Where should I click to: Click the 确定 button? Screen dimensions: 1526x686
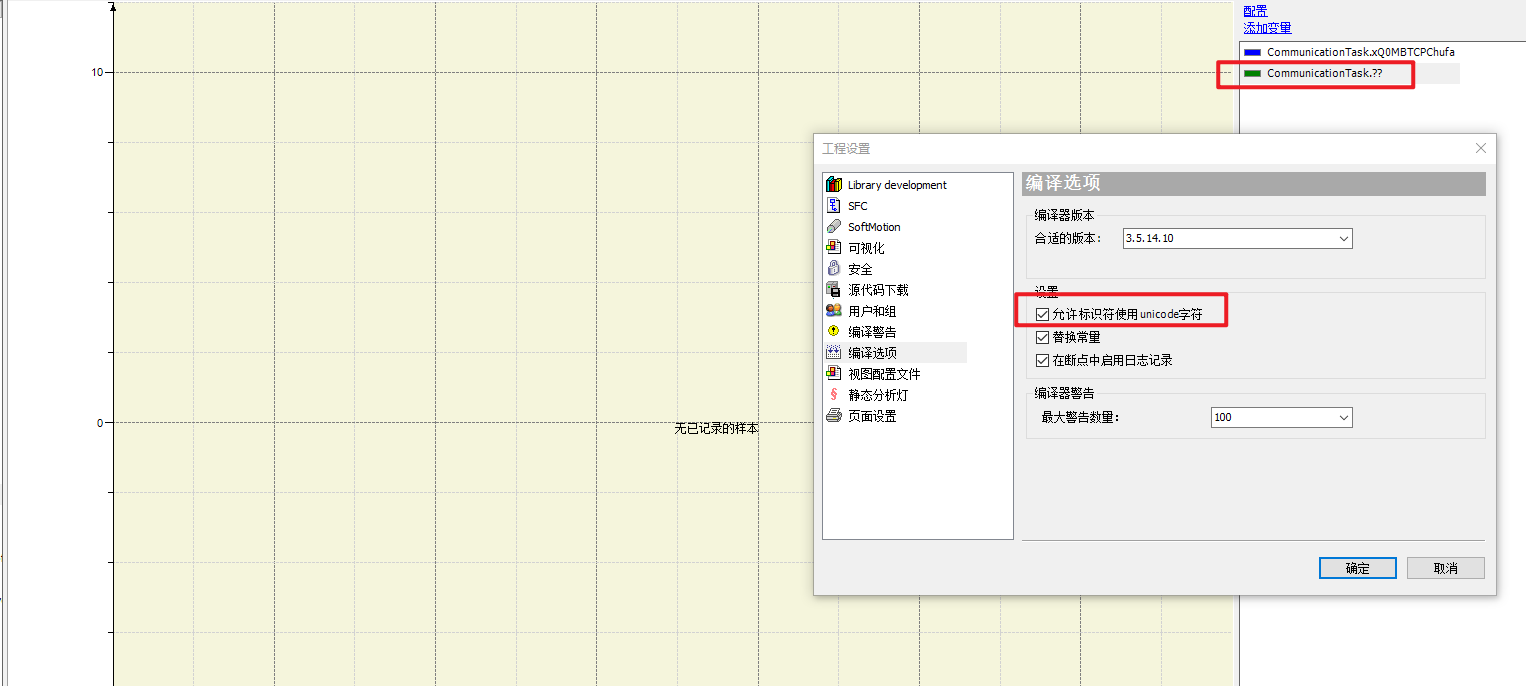(1357, 568)
